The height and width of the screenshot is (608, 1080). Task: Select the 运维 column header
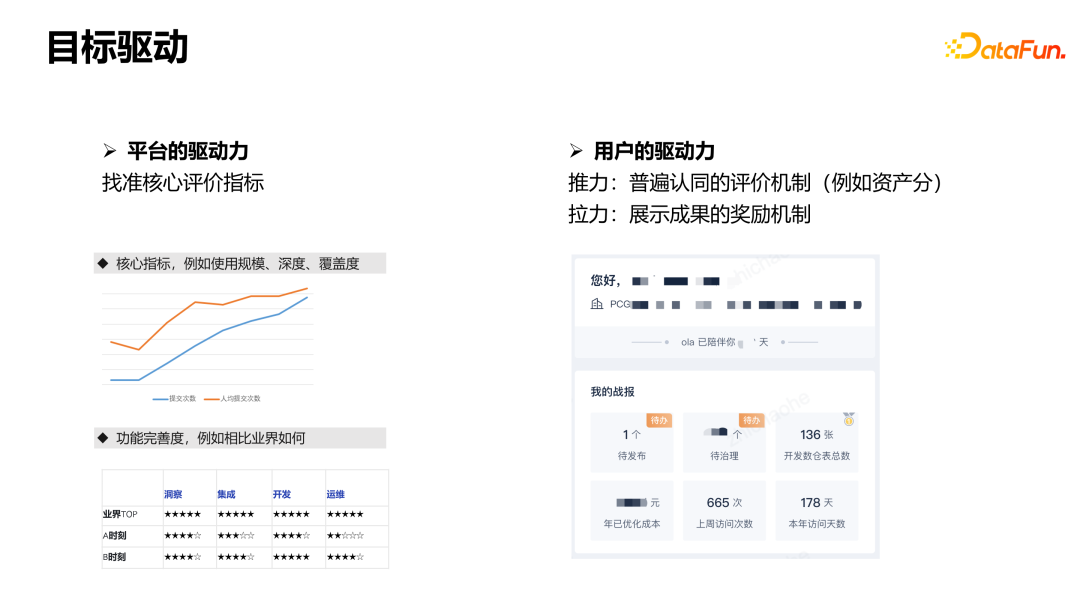coord(335,494)
